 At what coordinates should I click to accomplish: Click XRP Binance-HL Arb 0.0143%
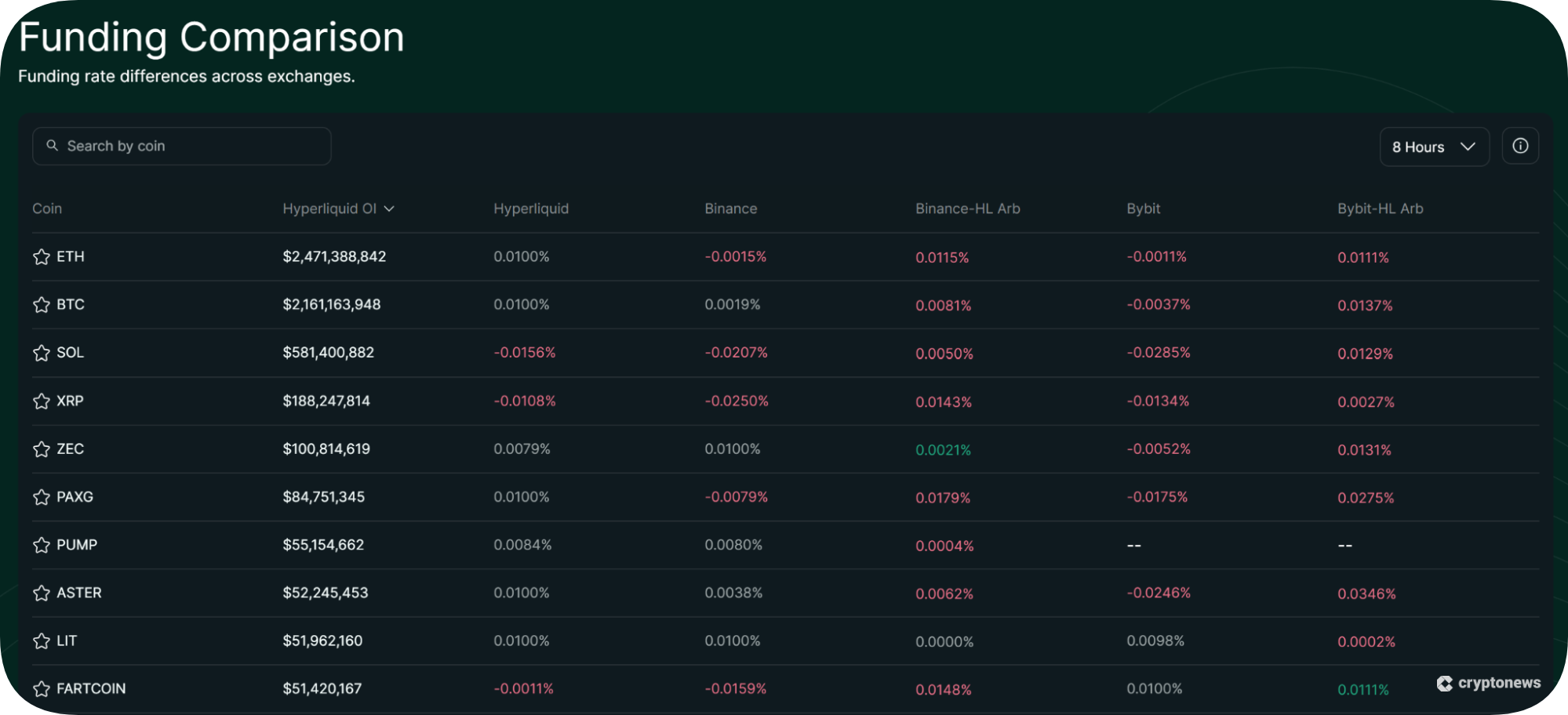tap(944, 401)
